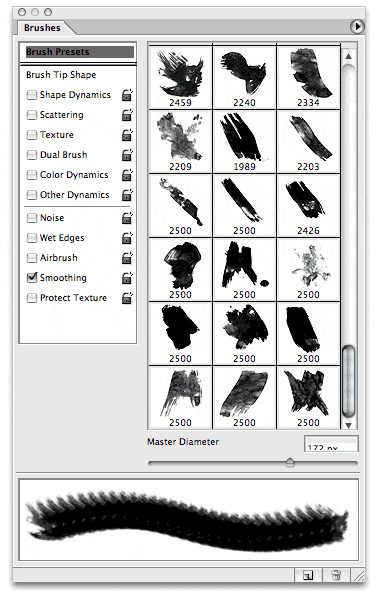Enable the Color Dynamics checkbox

coord(32,175)
